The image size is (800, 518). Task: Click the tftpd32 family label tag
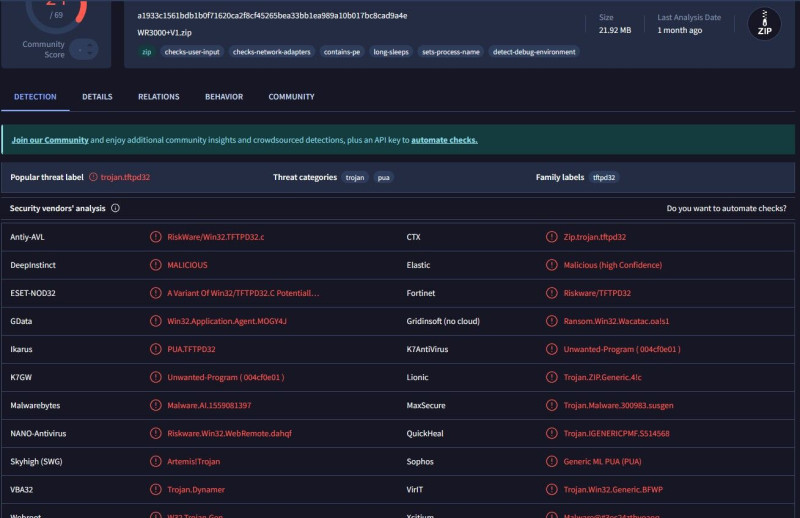[604, 178]
